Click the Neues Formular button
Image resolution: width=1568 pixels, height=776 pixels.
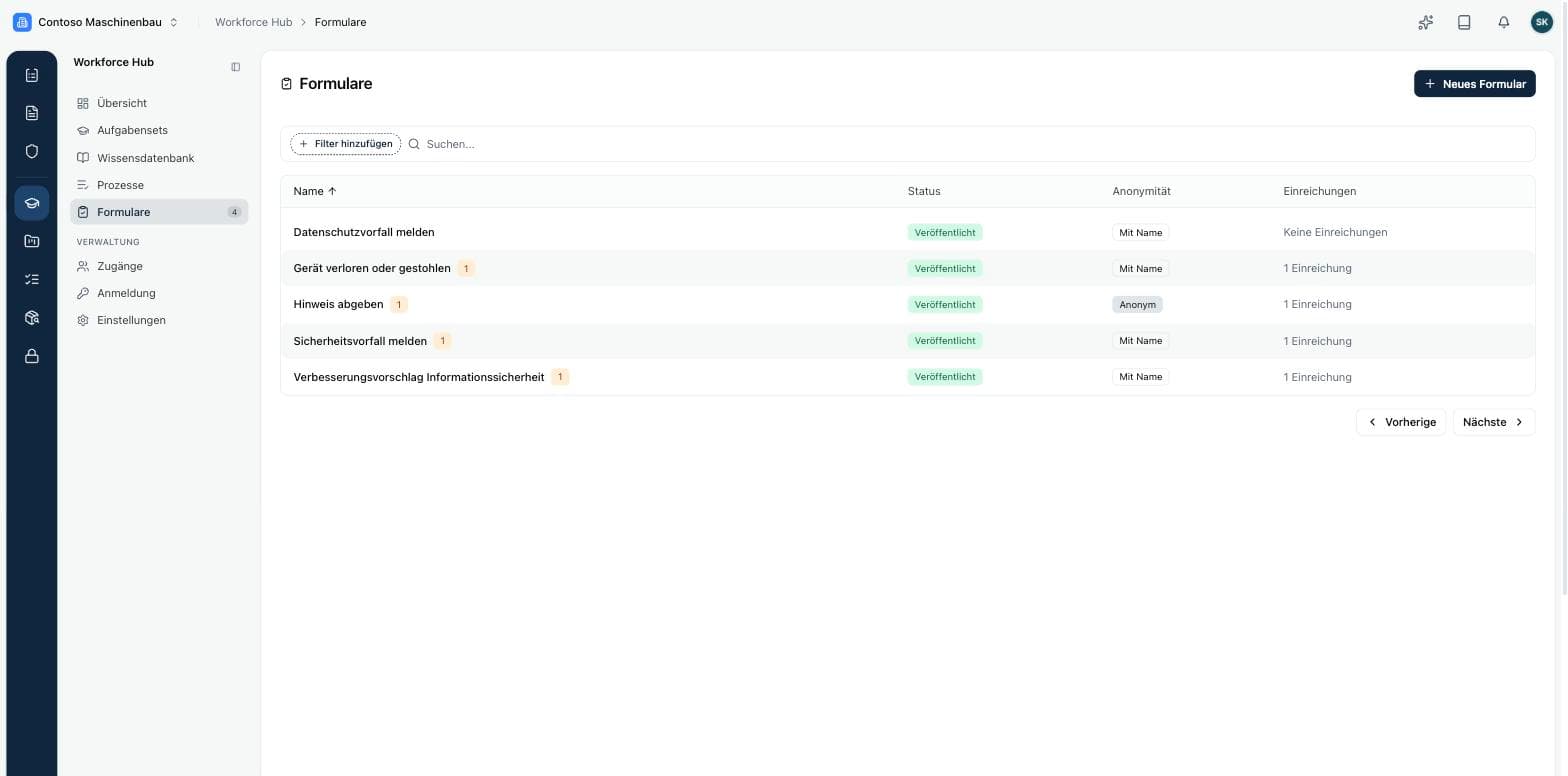1474,84
